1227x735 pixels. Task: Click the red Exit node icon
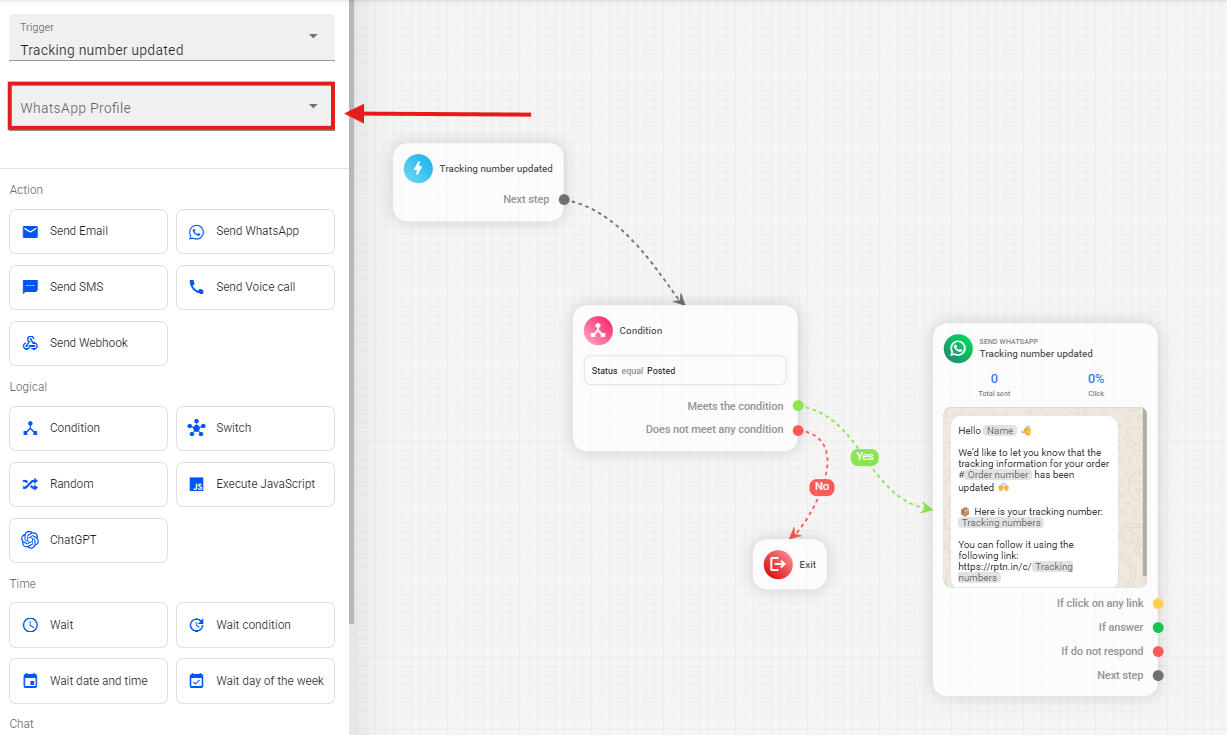click(777, 564)
